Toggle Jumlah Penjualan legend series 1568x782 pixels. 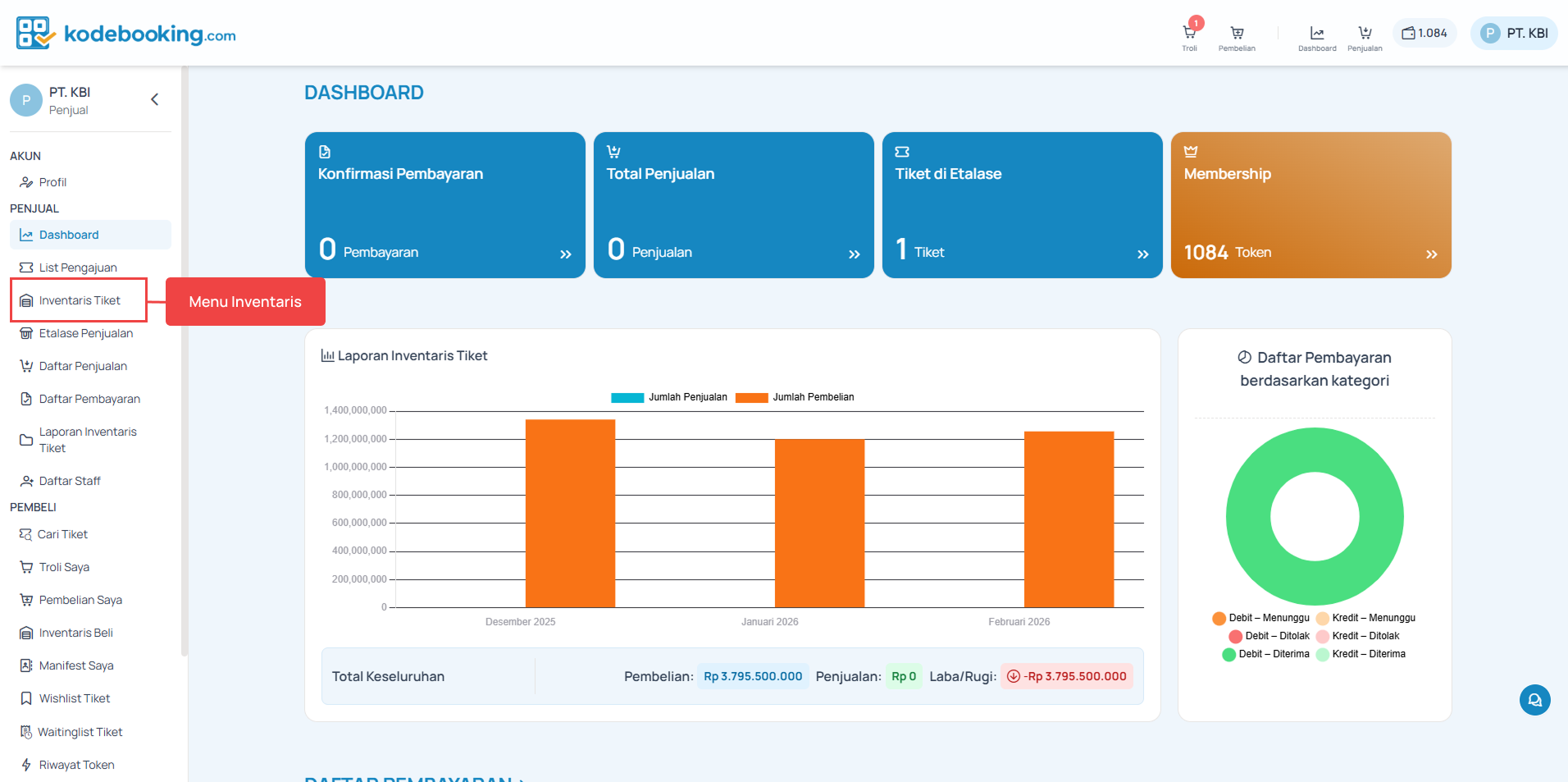point(668,397)
